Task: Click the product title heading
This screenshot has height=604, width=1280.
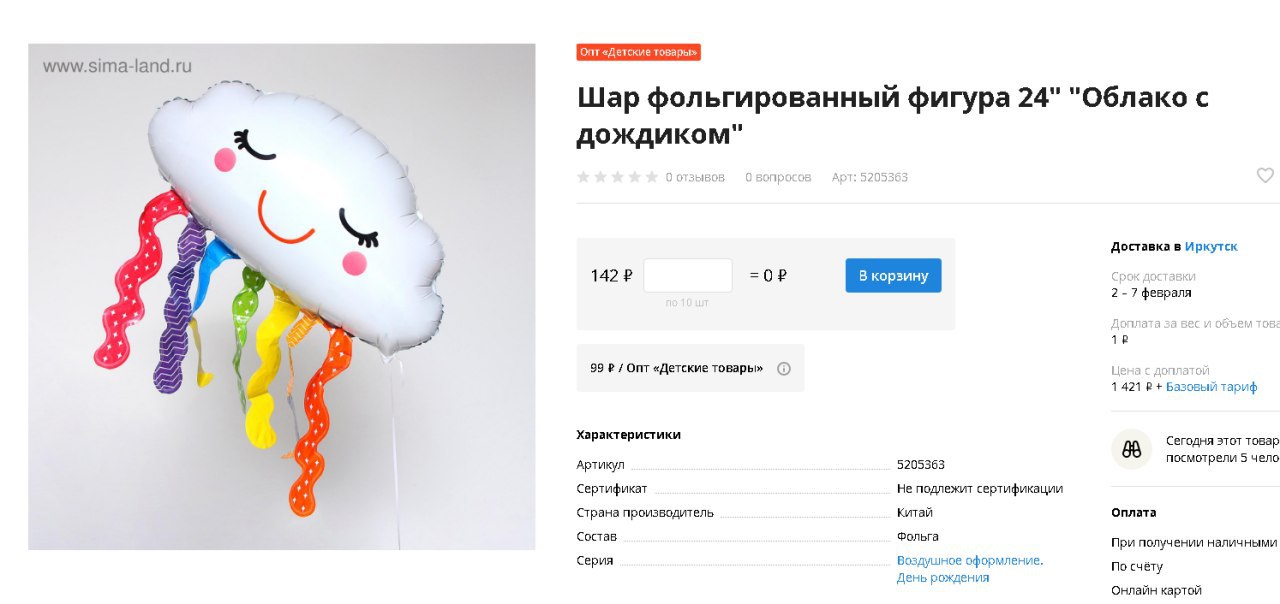Action: pos(893,114)
